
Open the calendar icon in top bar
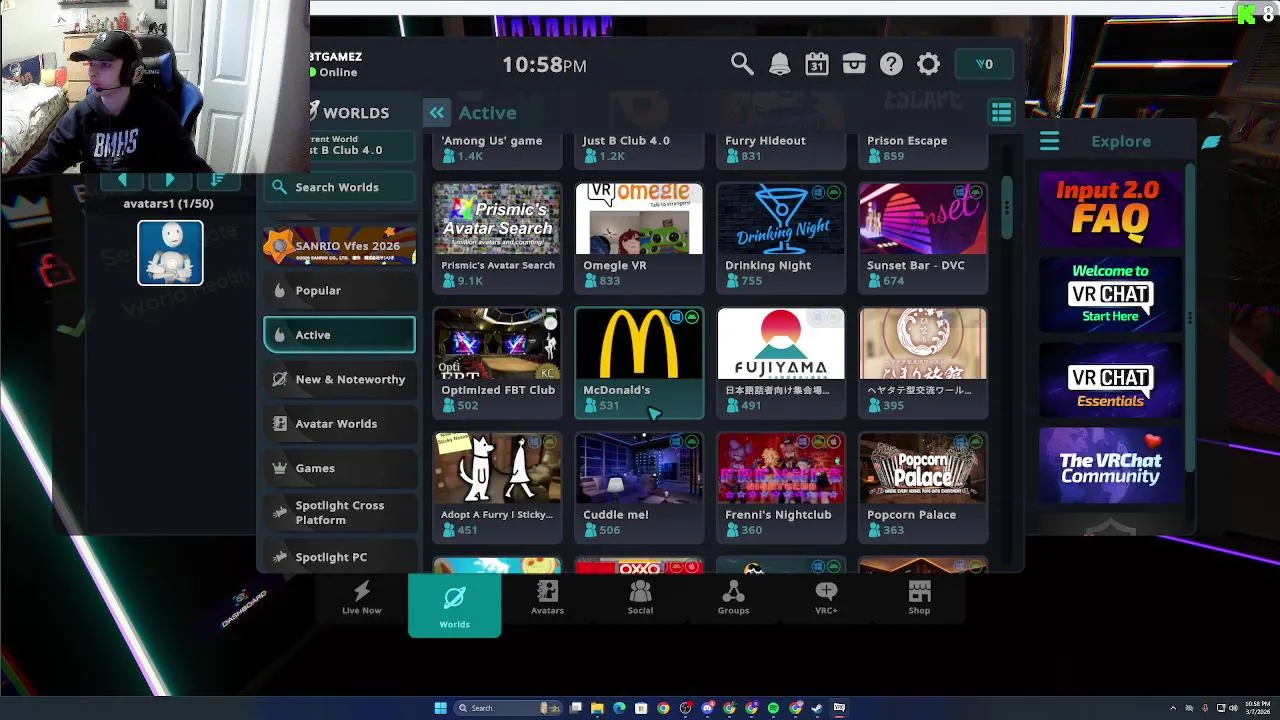point(816,65)
